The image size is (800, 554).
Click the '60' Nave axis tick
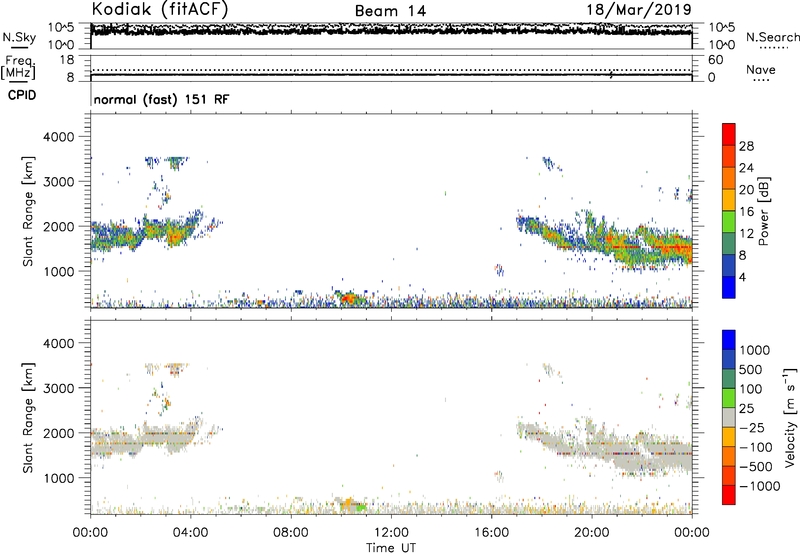715,60
